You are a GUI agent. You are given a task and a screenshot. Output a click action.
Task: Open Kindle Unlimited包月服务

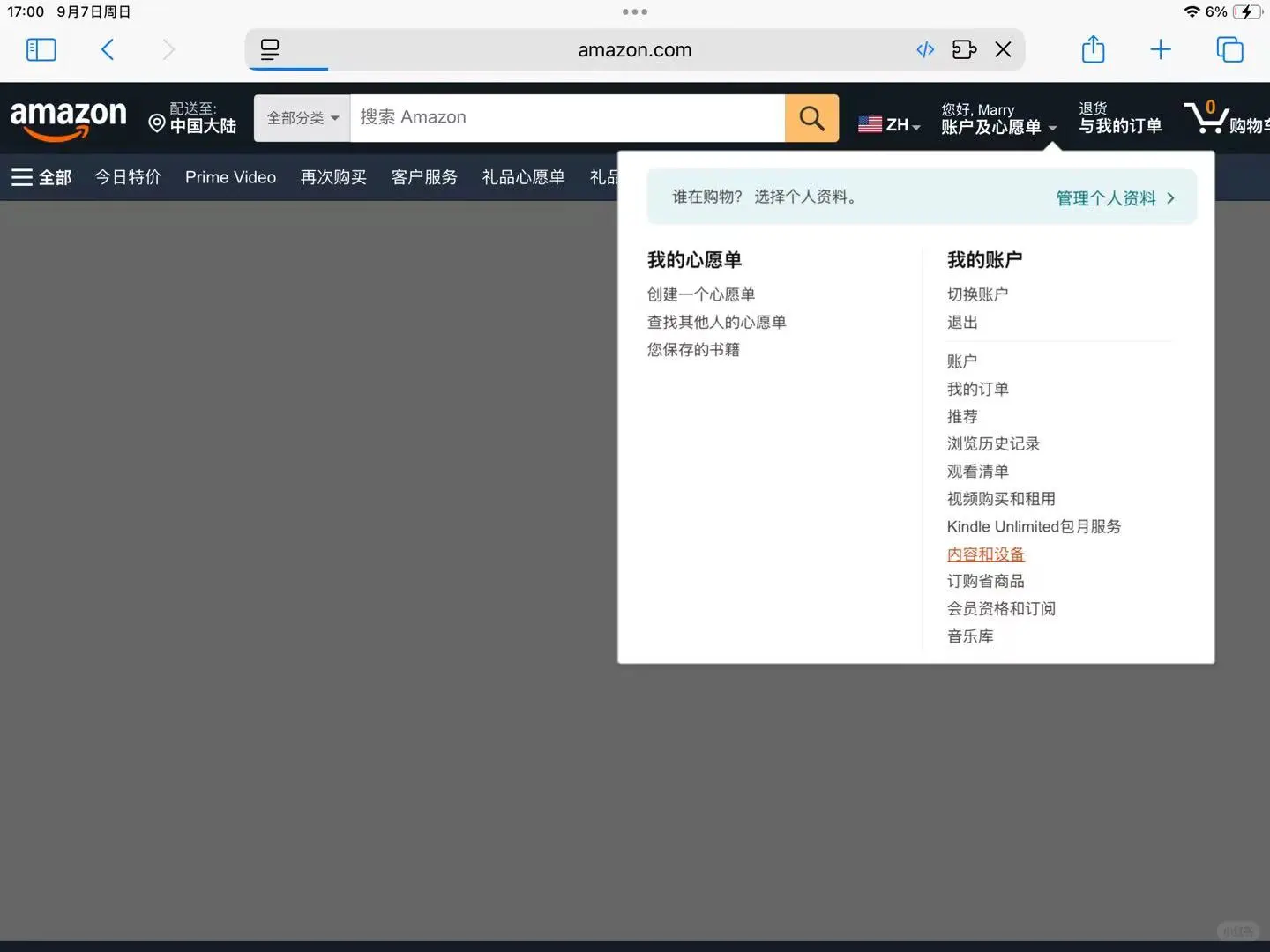point(1034,526)
